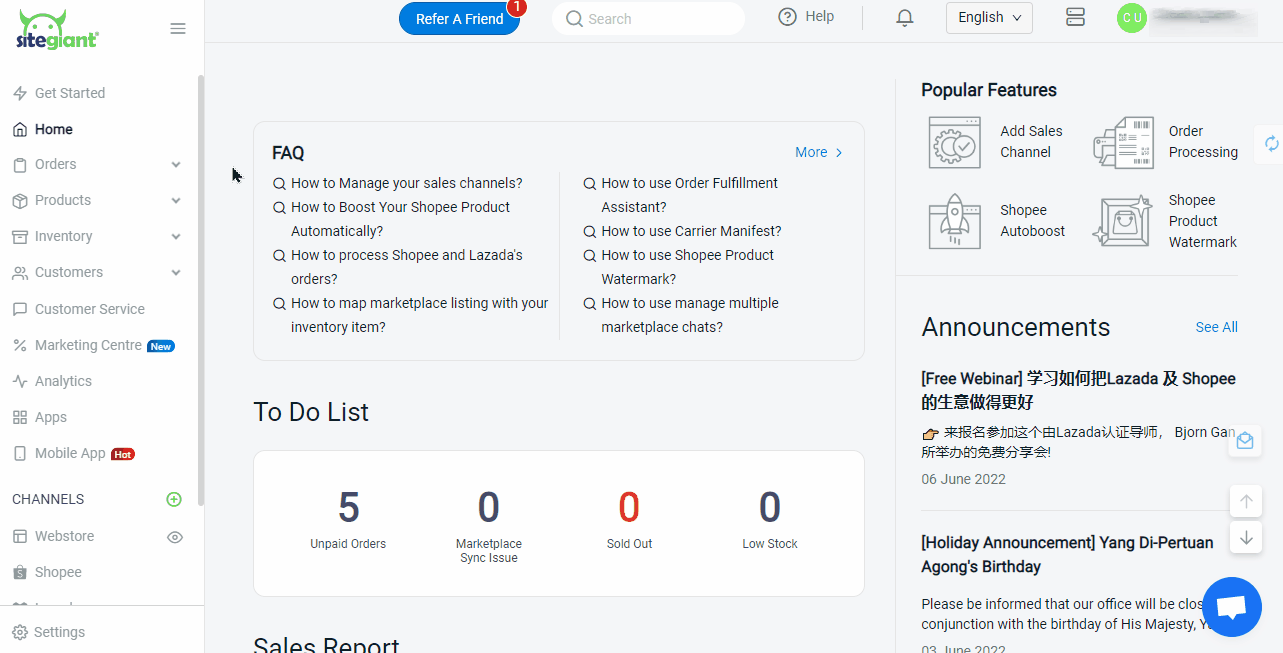The height and width of the screenshot is (653, 1283).
Task: Open FAQ: How to use Shopee Product Watermark
Action: point(687,267)
